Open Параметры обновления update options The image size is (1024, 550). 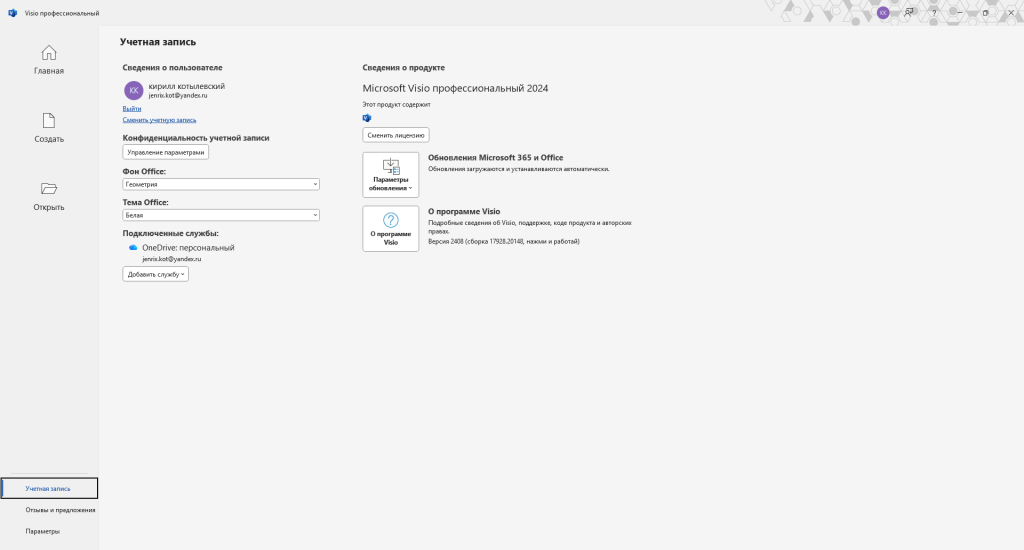[391, 174]
